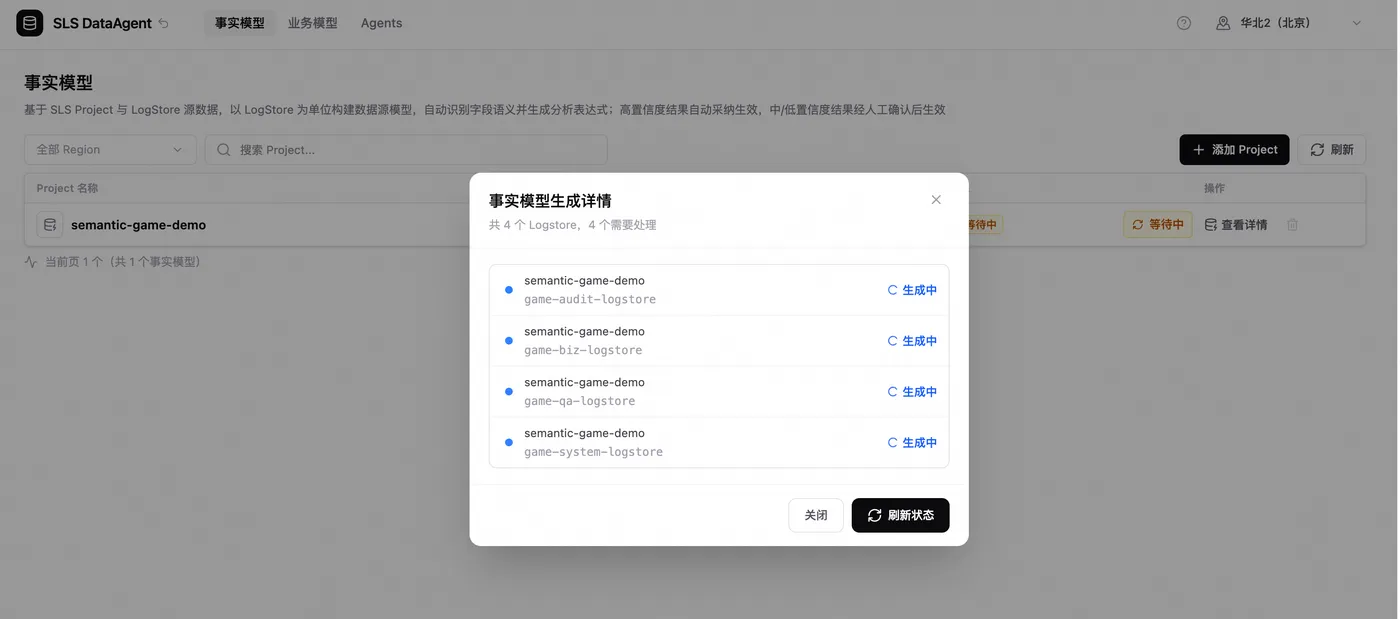Click the dialog title 事实模型生成详情
1400x619 pixels.
pos(550,201)
